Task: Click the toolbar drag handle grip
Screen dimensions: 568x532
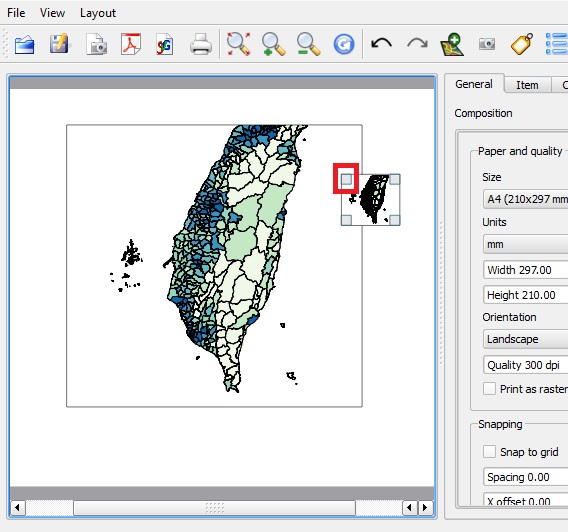Action: pos(5,44)
